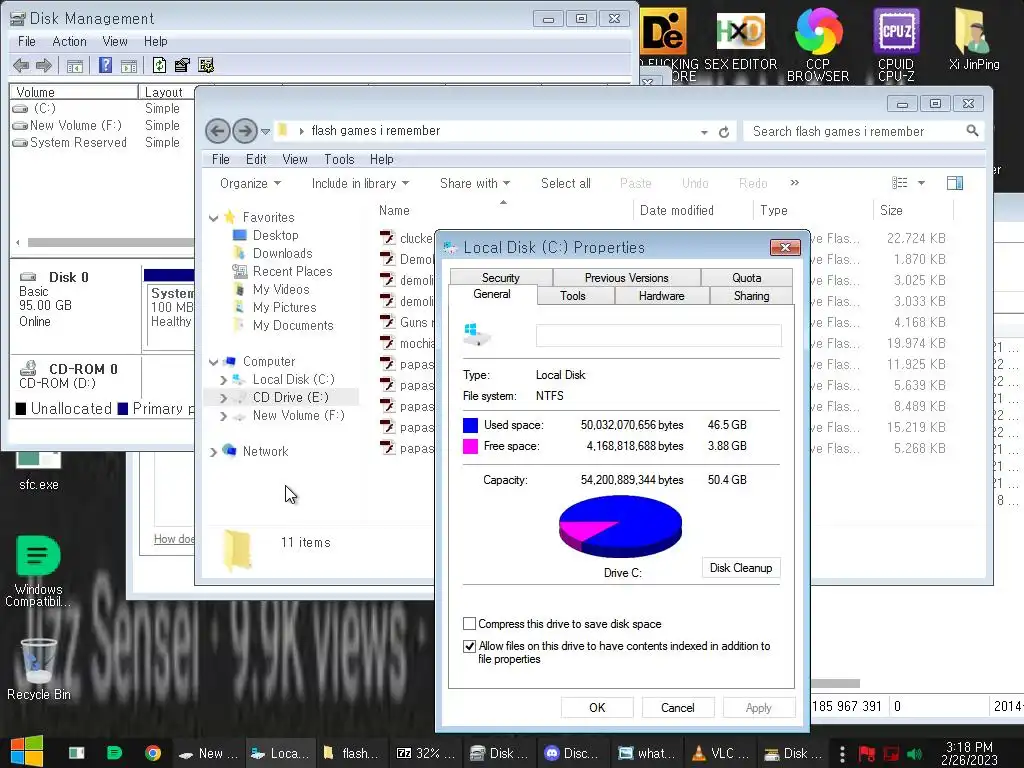Open Action menu in Disk Management
The height and width of the screenshot is (768, 1024).
(x=69, y=42)
